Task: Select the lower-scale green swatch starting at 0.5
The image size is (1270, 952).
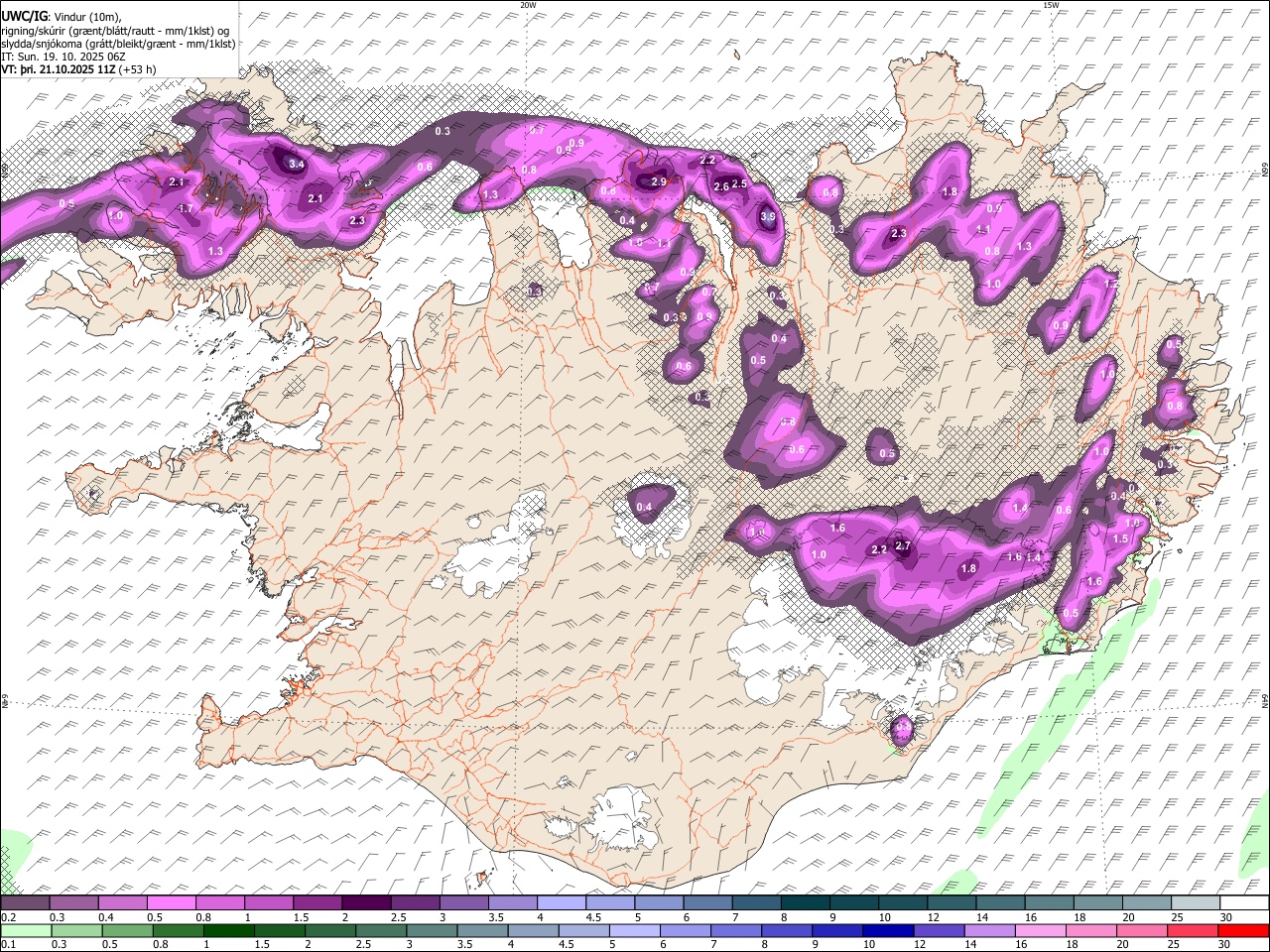Action: pos(127,931)
